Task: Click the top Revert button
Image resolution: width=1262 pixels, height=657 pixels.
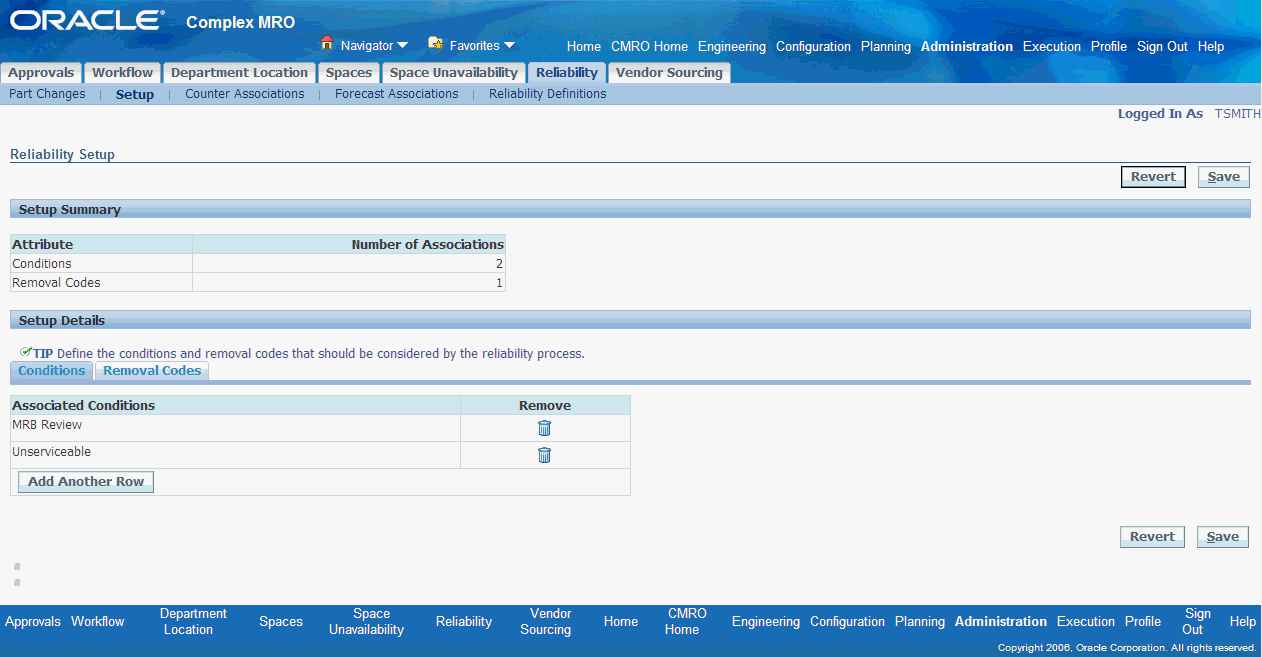Action: 1153,177
